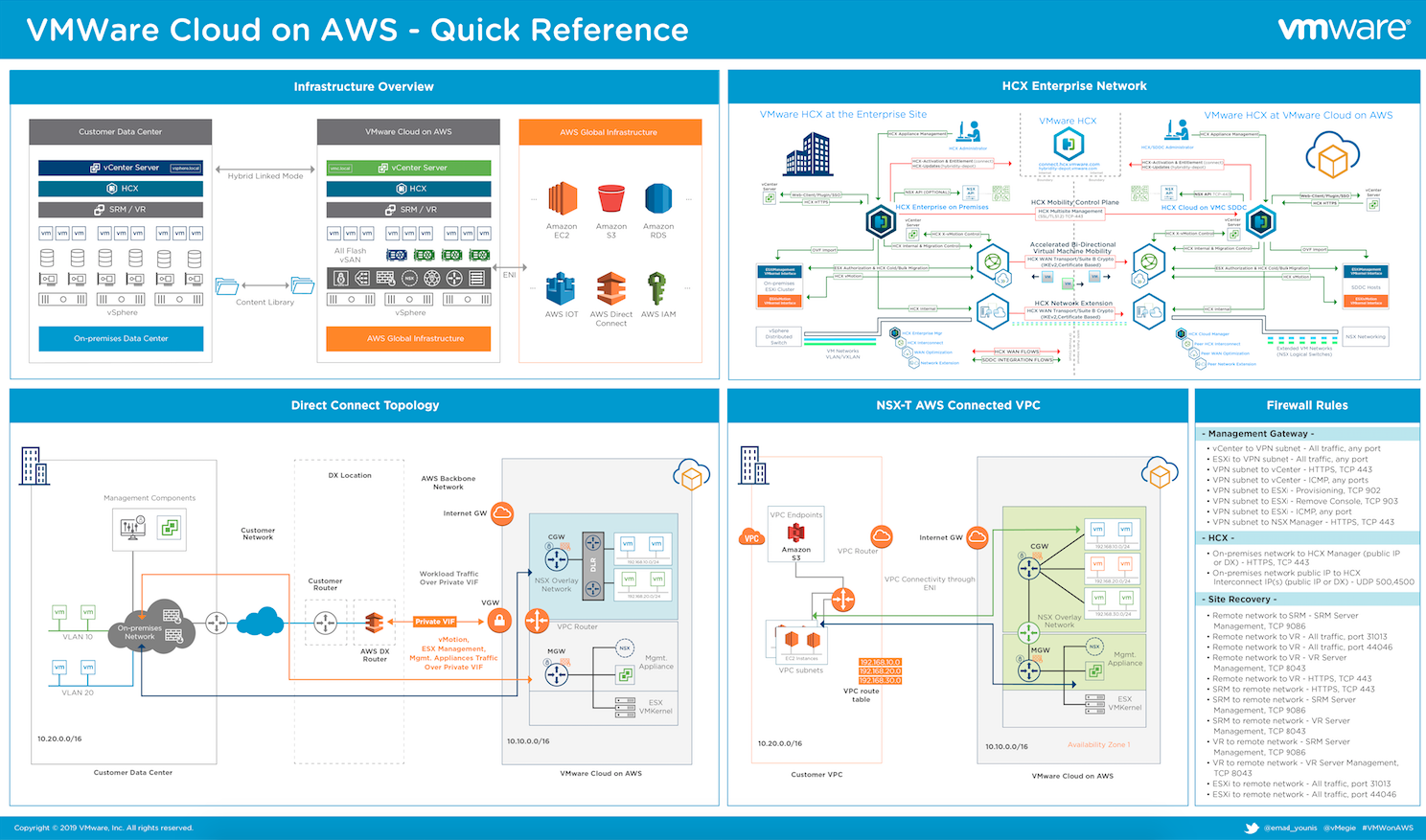Viewport: 1426px width, 840px height.
Task: Click the 'HCX Network Extension' label
Action: (1073, 303)
